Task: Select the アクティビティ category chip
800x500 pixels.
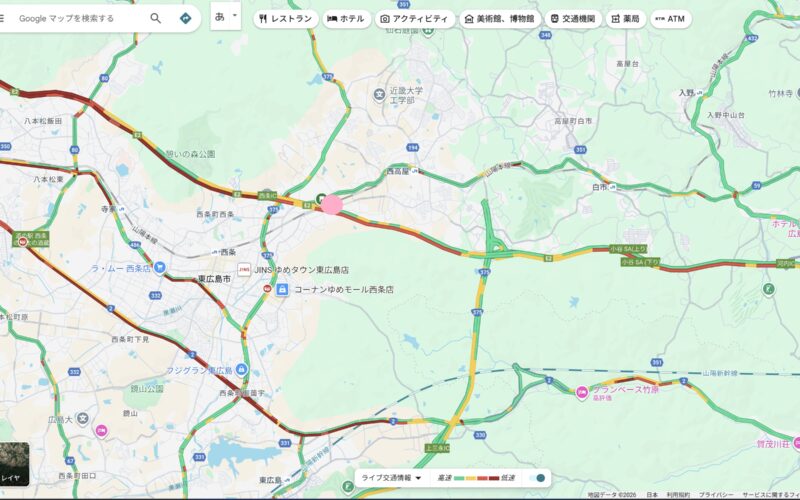Action: pyautogui.click(x=415, y=19)
